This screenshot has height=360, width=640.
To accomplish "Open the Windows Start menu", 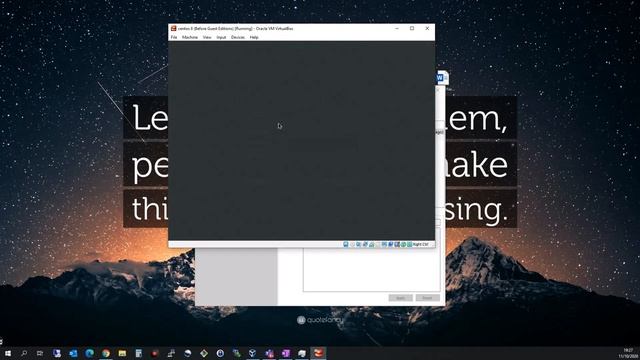I will [8, 353].
